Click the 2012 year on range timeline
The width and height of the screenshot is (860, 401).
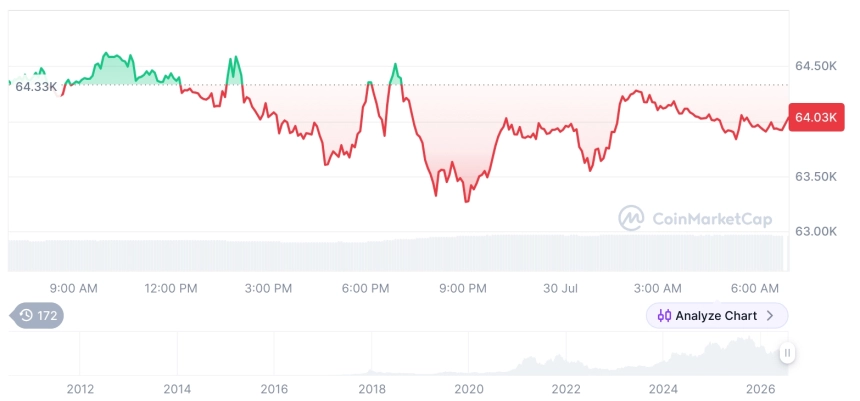point(80,389)
